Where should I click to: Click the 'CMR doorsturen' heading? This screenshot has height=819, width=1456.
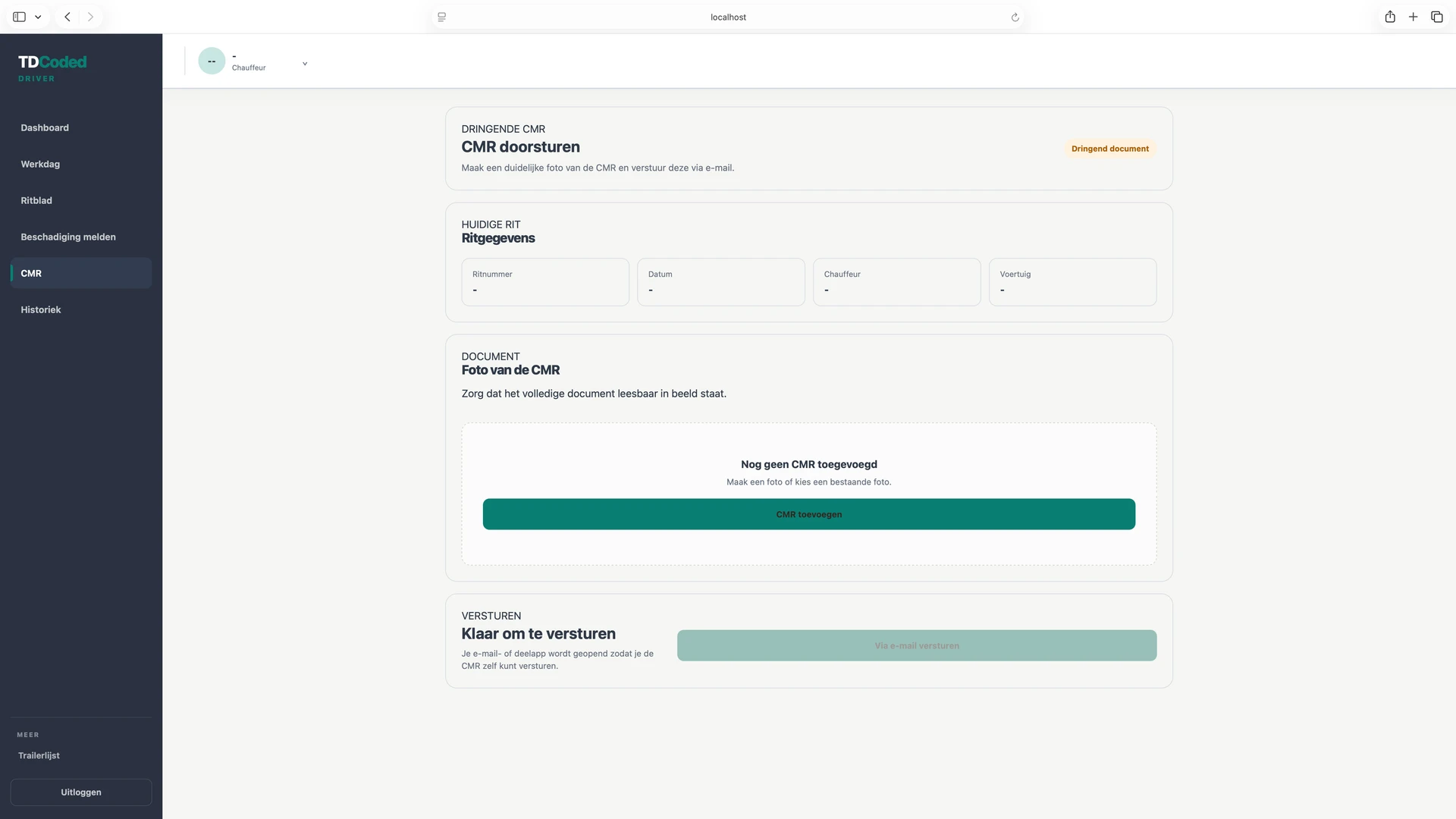(520, 147)
